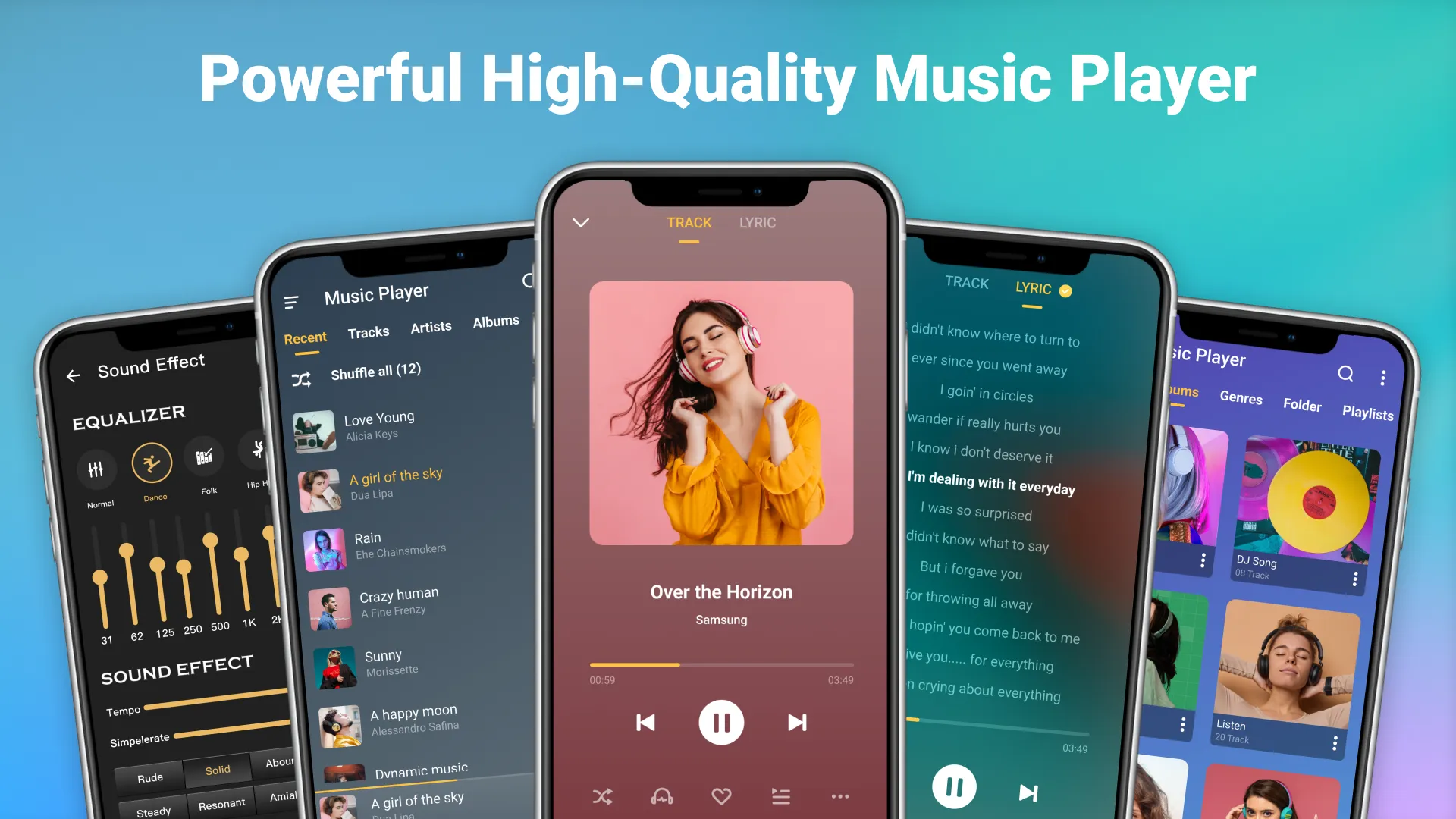Click the skip backward icon on player
The width and height of the screenshot is (1456, 819).
click(645, 722)
